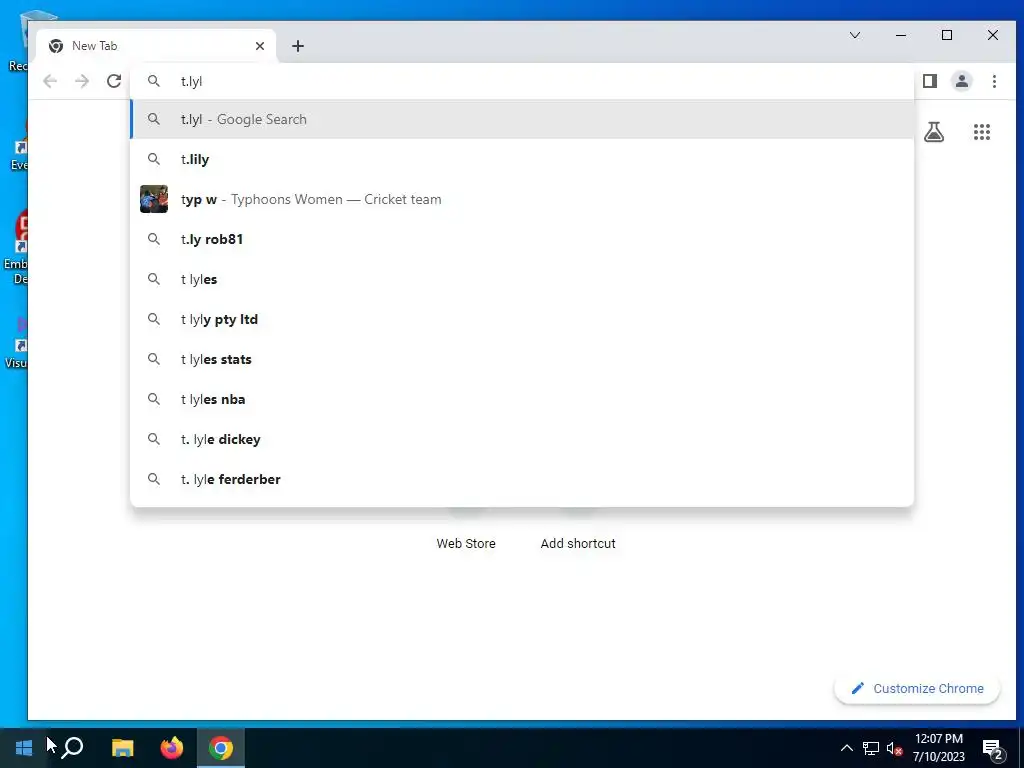Viewport: 1024px width, 768px height.
Task: Choose the 't. lyle ferderber' suggestion
Action: tap(522, 479)
